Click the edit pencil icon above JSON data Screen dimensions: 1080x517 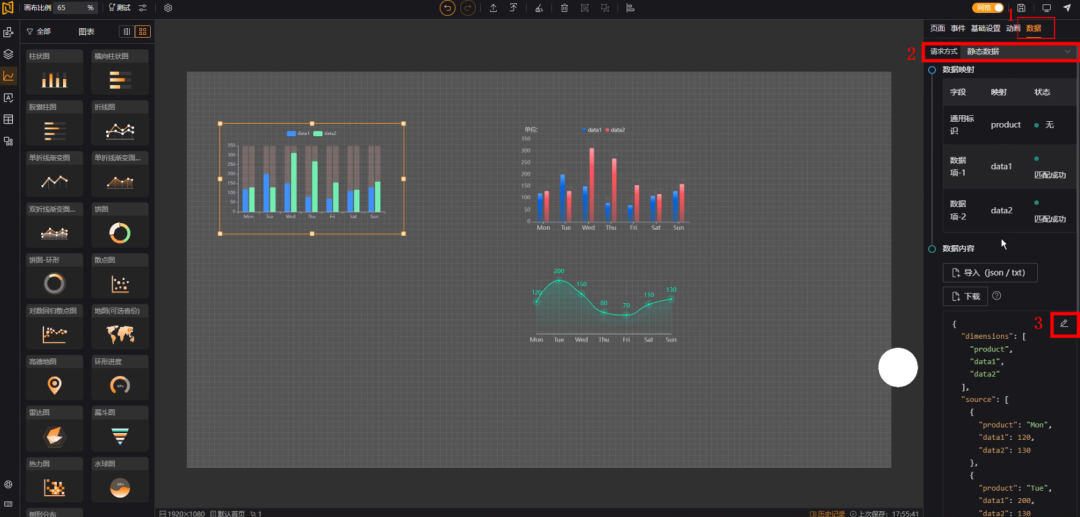(x=1063, y=323)
